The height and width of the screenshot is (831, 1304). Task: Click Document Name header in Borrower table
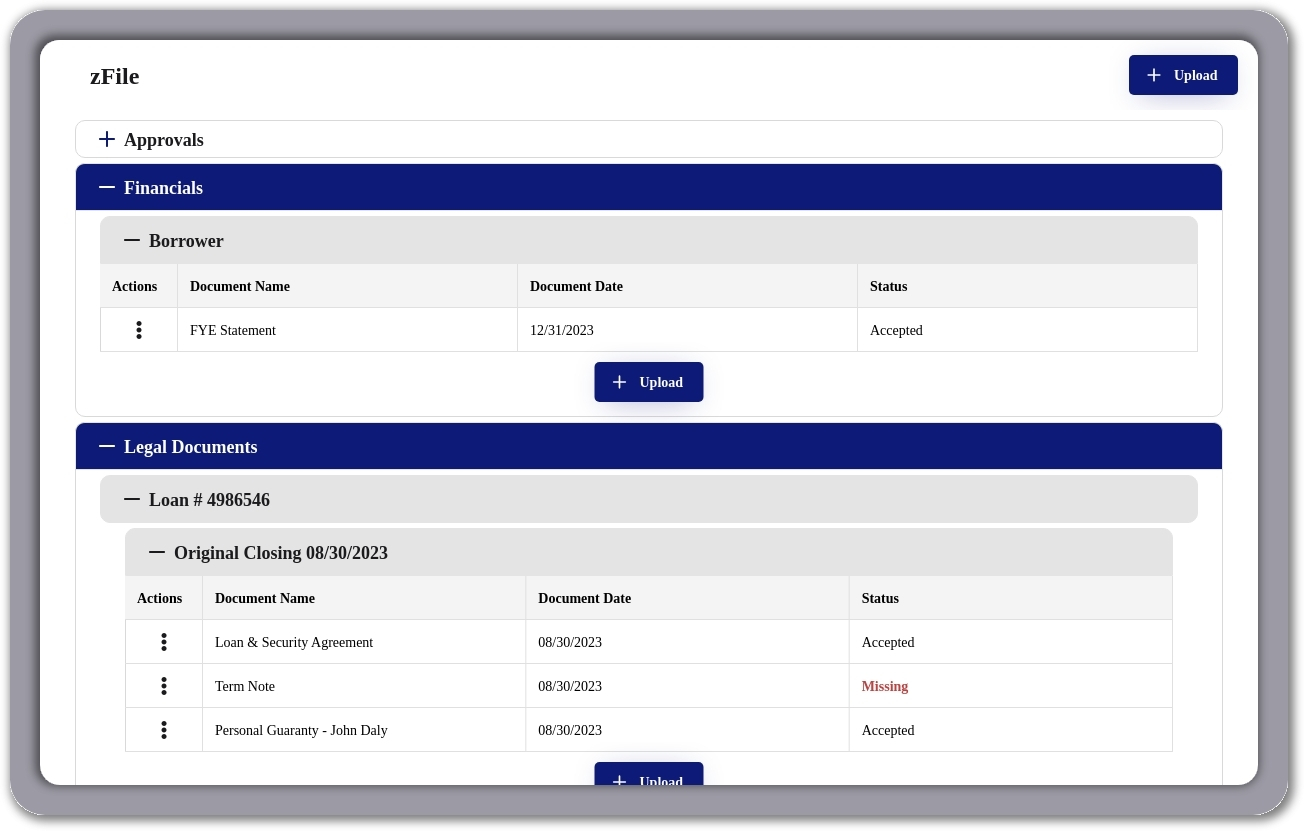click(240, 286)
